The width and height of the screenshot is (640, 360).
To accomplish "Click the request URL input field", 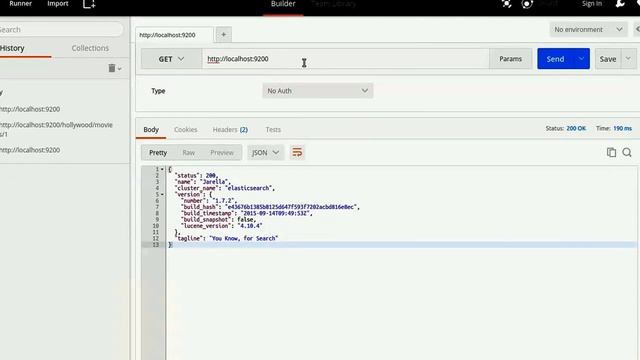I will pos(345,59).
